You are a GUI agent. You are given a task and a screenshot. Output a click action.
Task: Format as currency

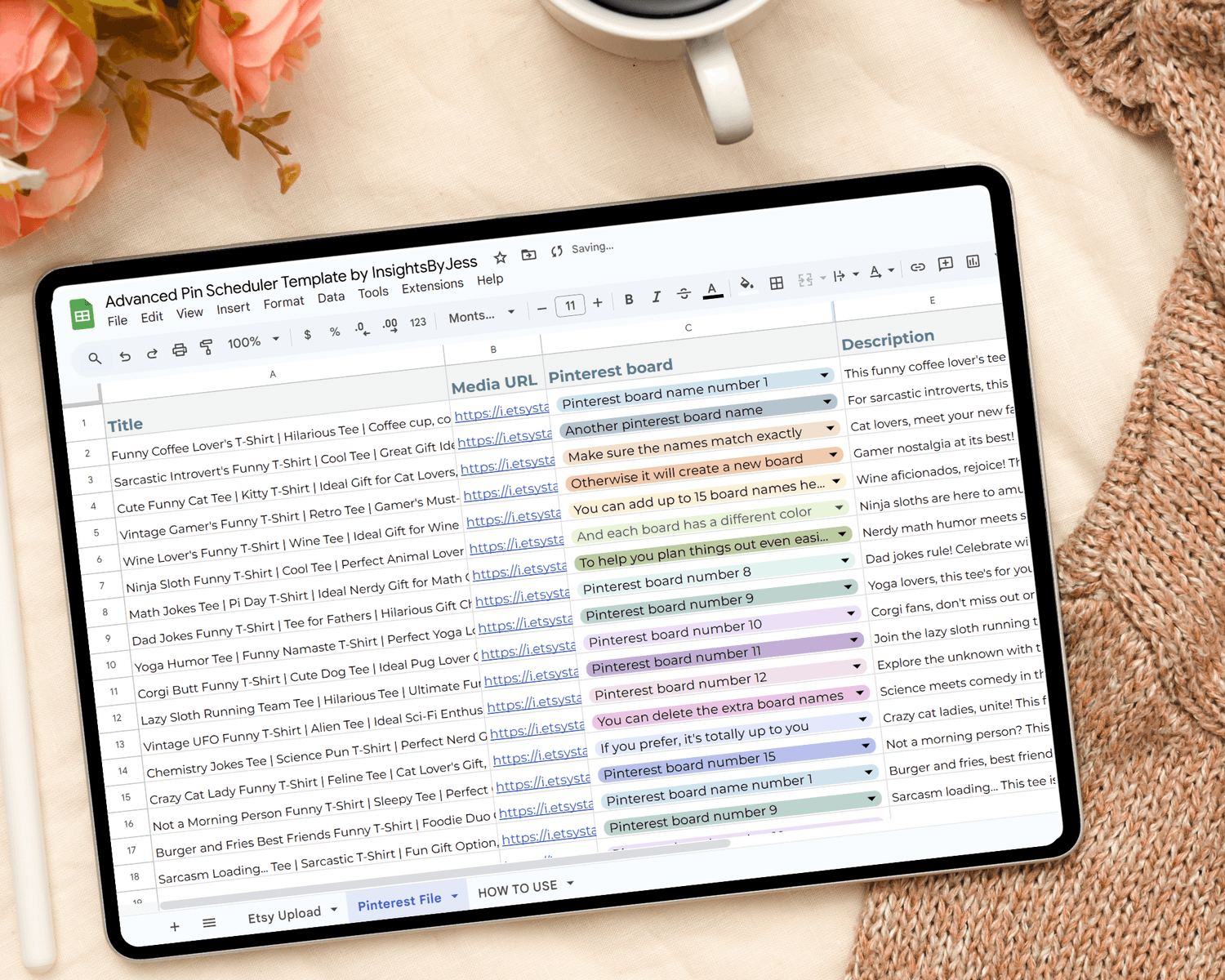[x=307, y=335]
